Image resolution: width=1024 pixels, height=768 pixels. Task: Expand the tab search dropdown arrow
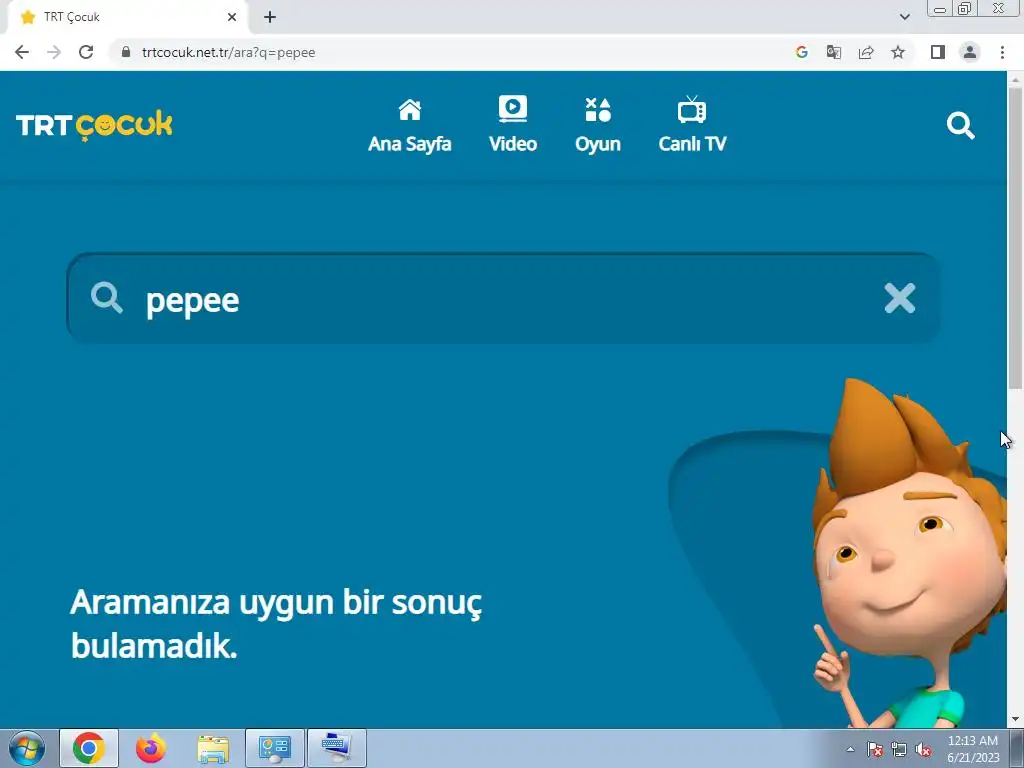904,17
